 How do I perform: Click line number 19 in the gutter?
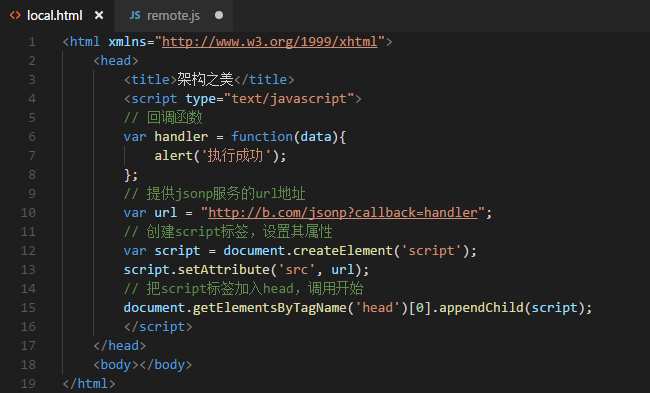point(28,383)
